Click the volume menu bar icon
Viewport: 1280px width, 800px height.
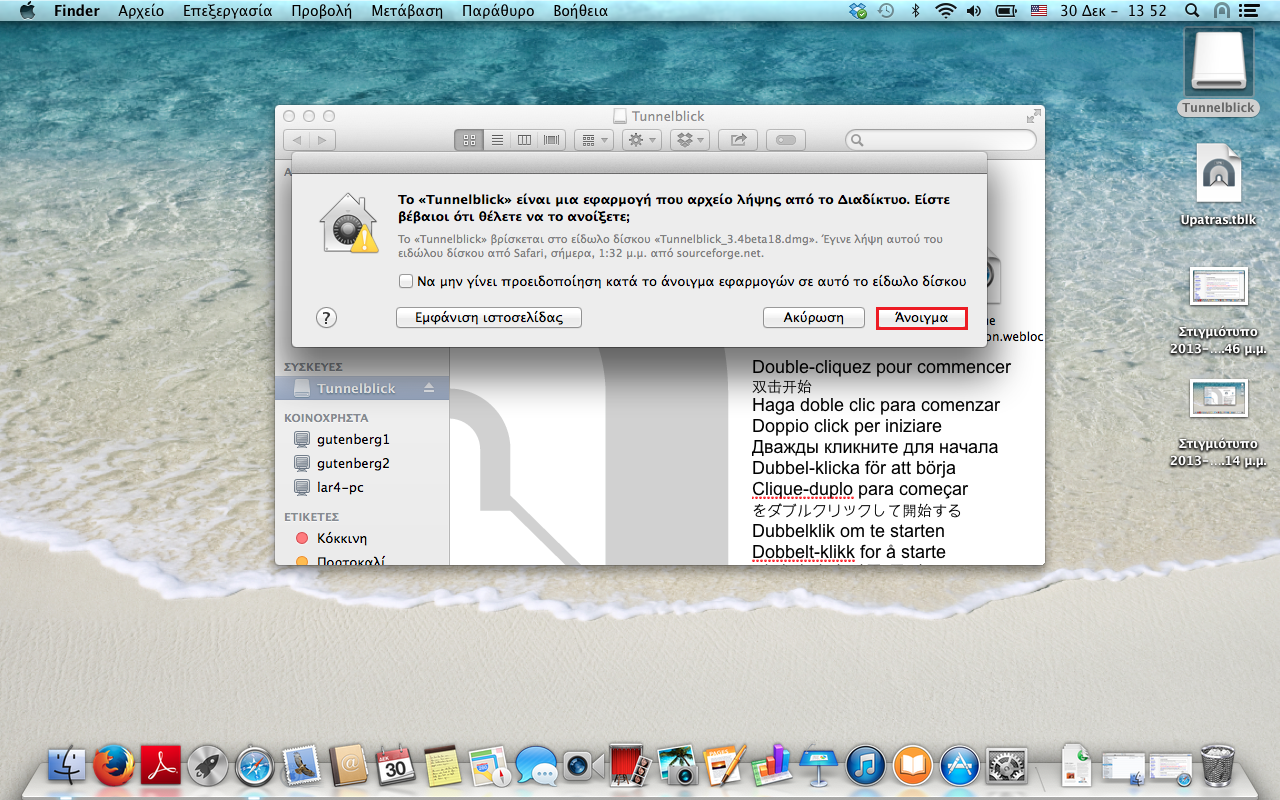click(x=975, y=11)
